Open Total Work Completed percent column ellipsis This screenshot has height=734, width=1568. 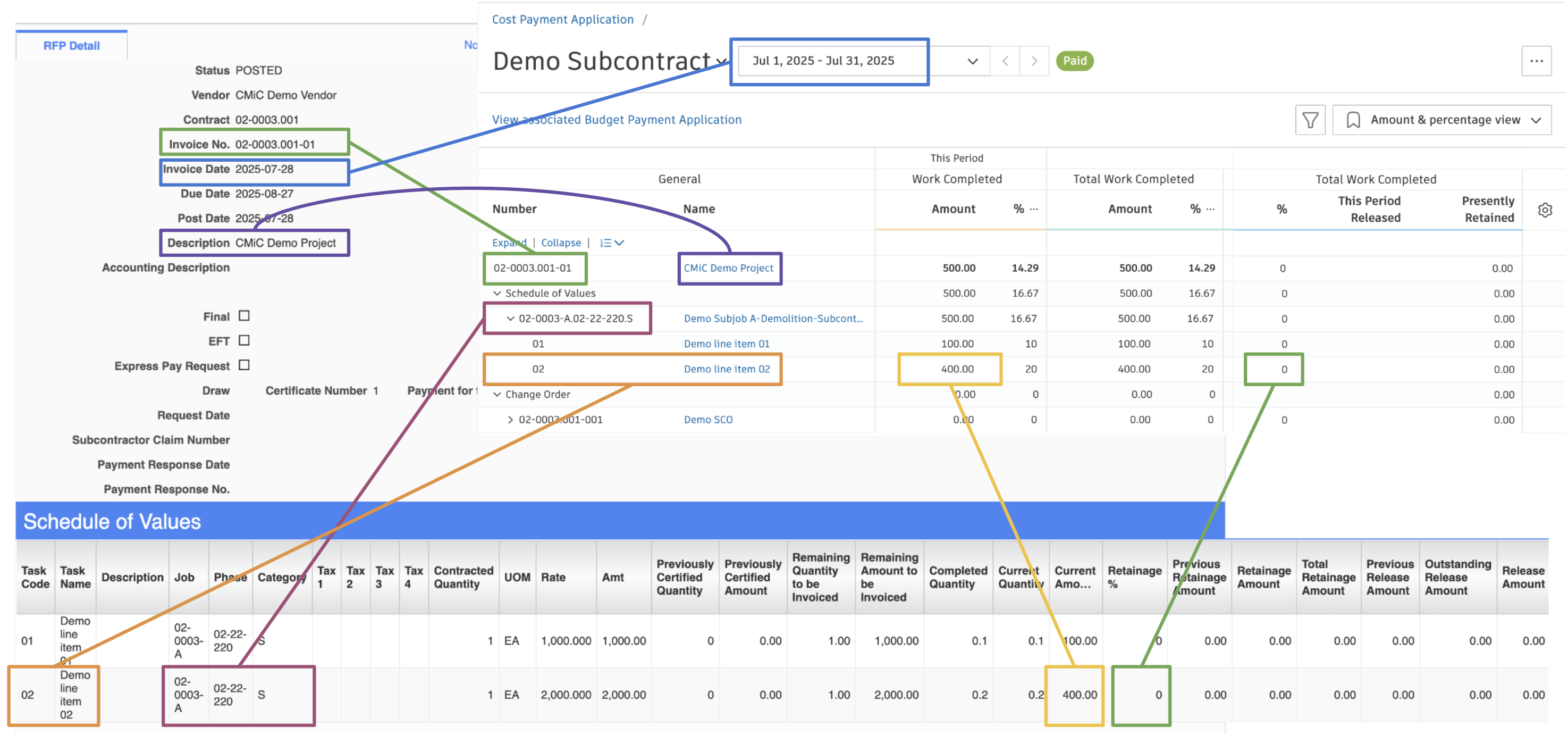[x=1210, y=209]
